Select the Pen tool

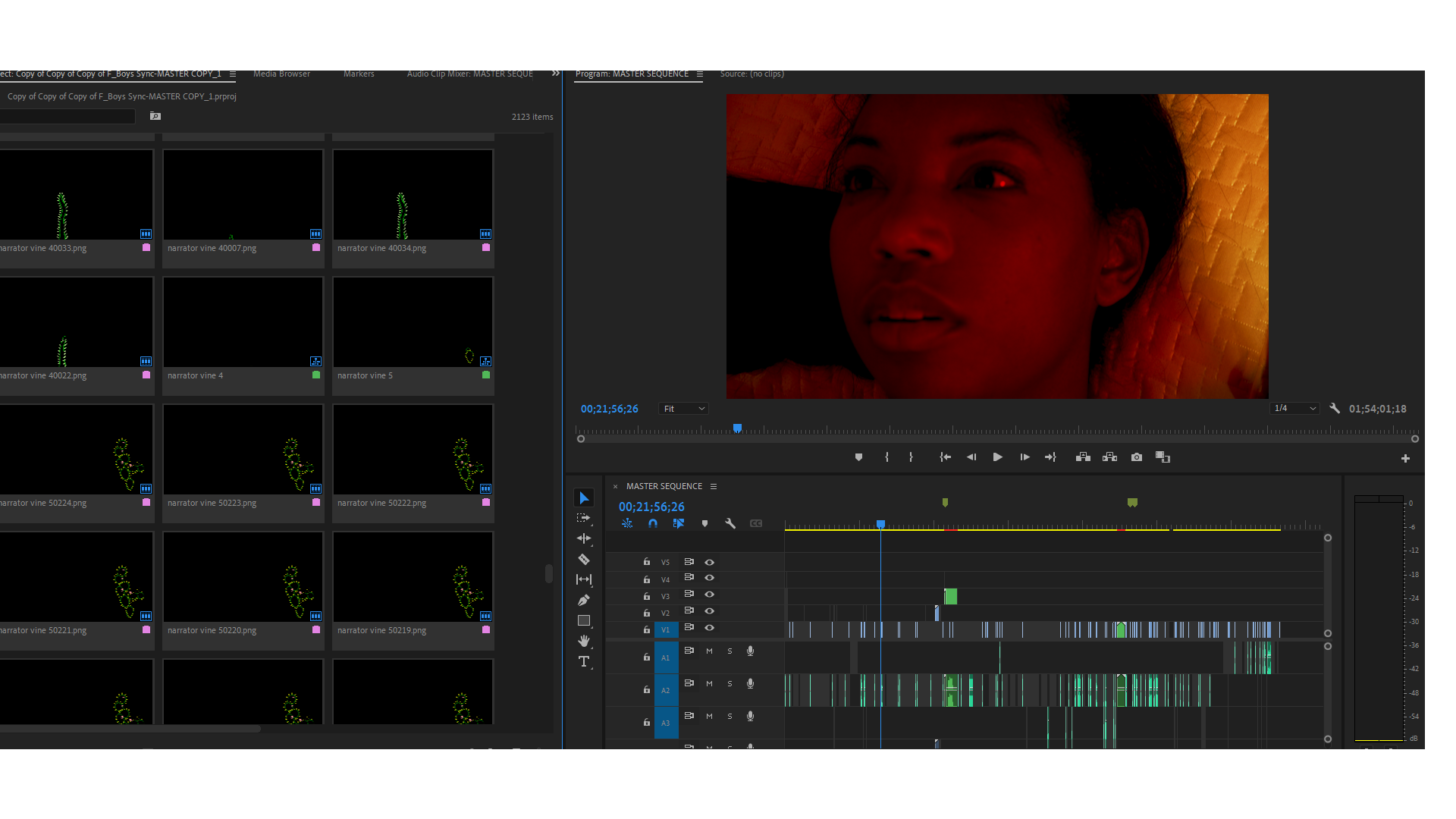coord(583,601)
